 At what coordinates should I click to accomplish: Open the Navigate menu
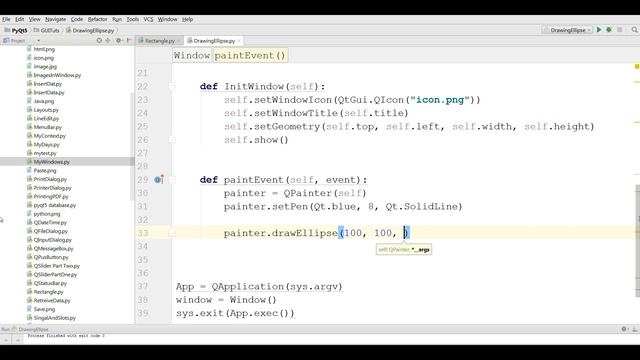pos(56,19)
